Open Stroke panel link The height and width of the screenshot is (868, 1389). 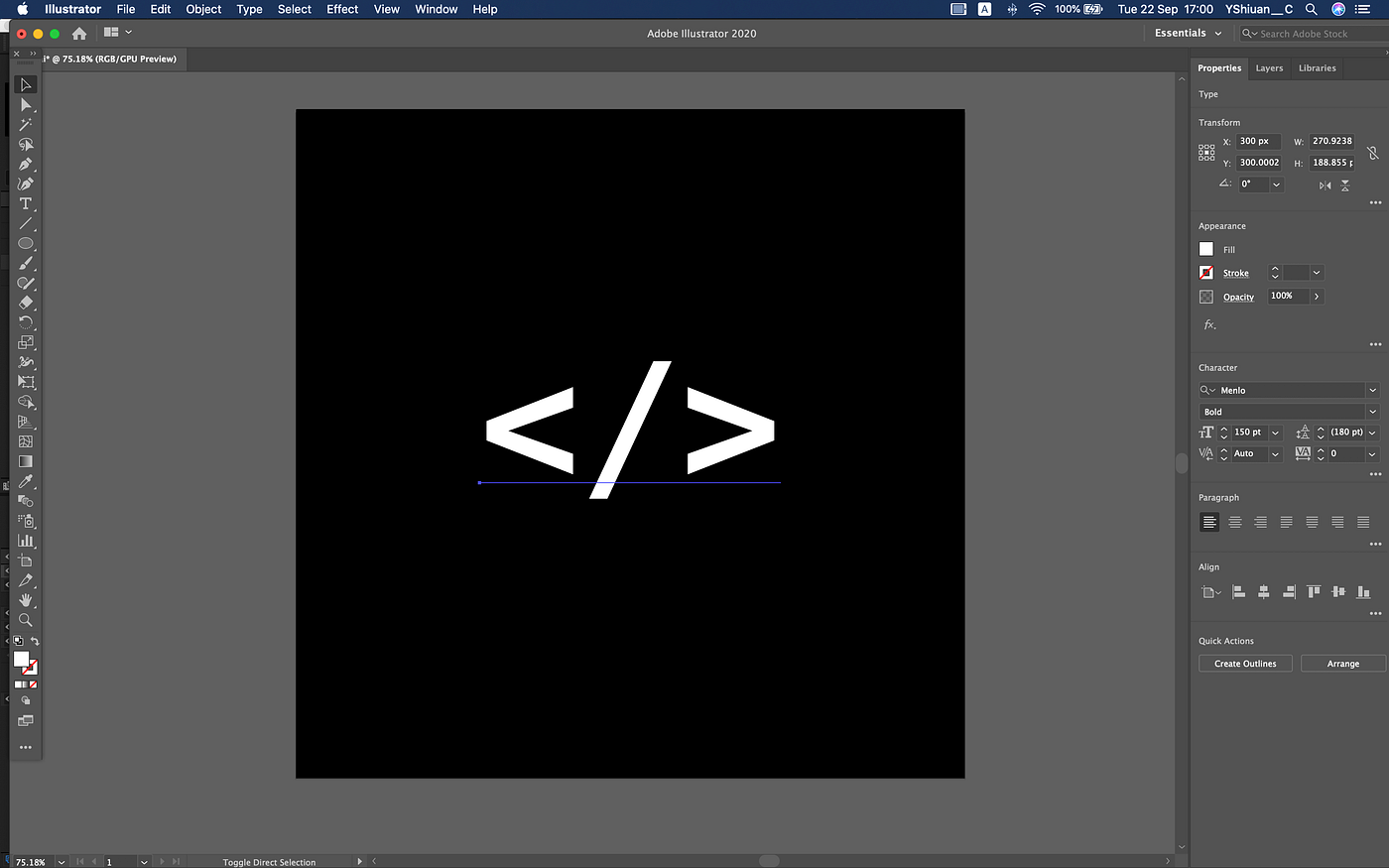pyautogui.click(x=1235, y=274)
